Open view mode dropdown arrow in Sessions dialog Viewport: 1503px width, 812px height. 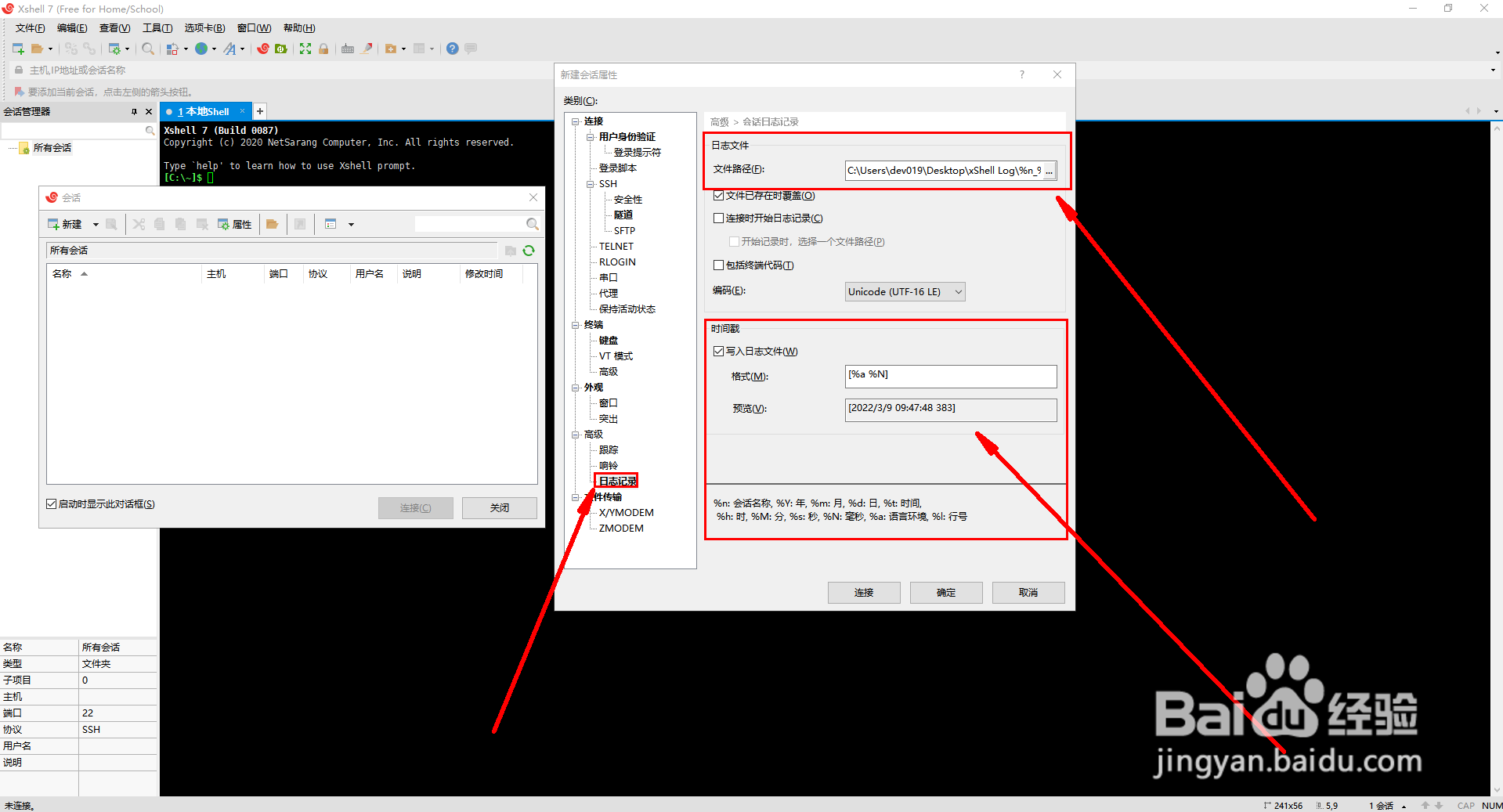click(351, 225)
